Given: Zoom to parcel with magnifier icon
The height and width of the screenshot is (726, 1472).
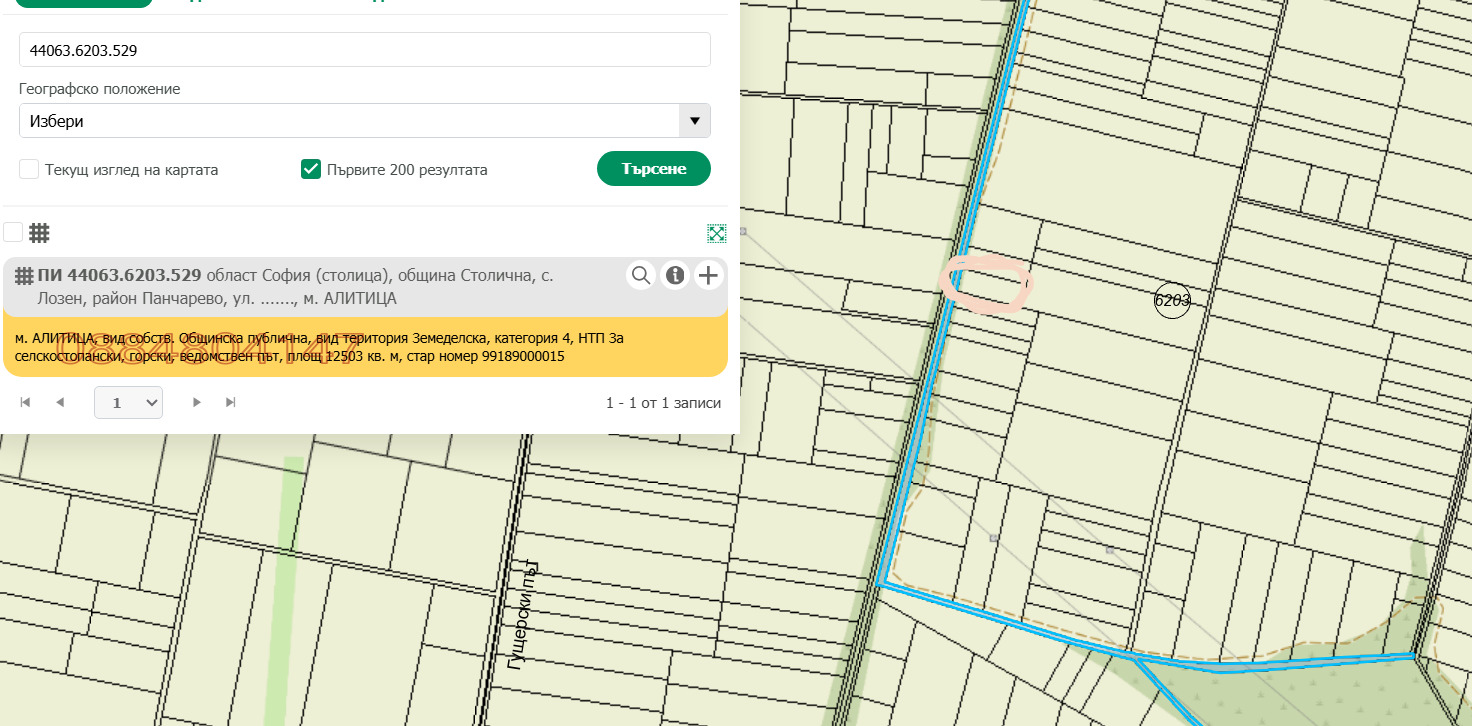Looking at the screenshot, I should tap(641, 275).
